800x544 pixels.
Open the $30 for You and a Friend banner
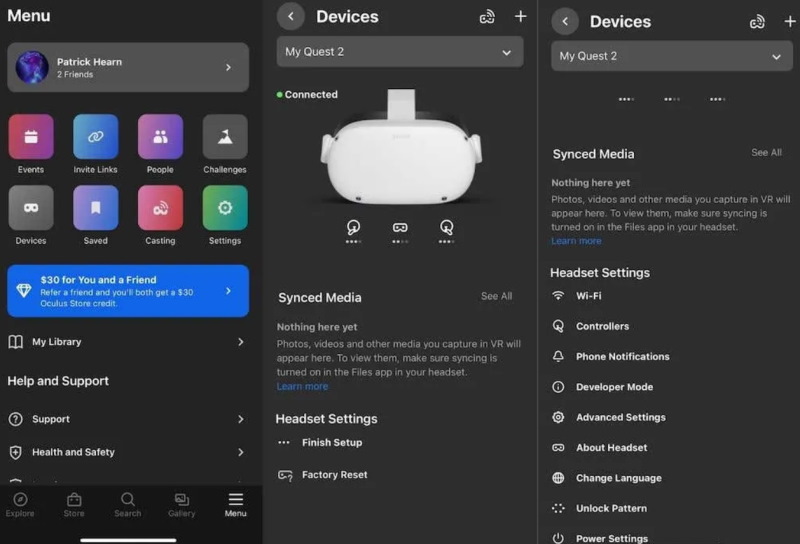[x=128, y=291]
